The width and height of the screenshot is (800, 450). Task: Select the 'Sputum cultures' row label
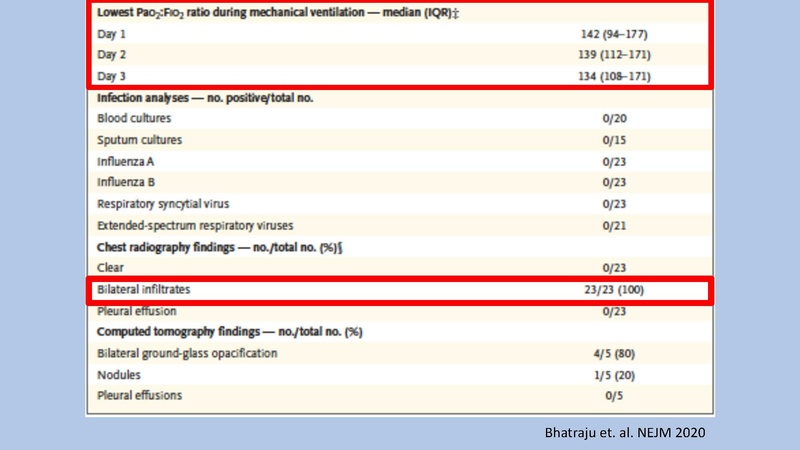tap(139, 140)
